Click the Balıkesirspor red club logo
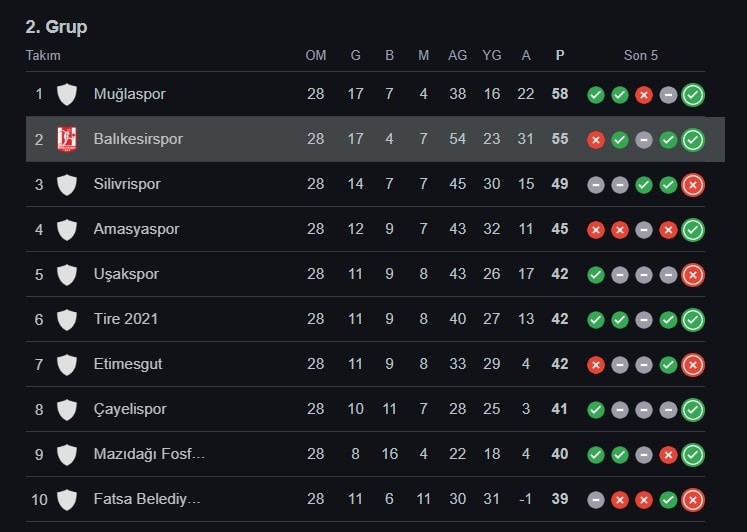The image size is (747, 532). tap(67, 139)
